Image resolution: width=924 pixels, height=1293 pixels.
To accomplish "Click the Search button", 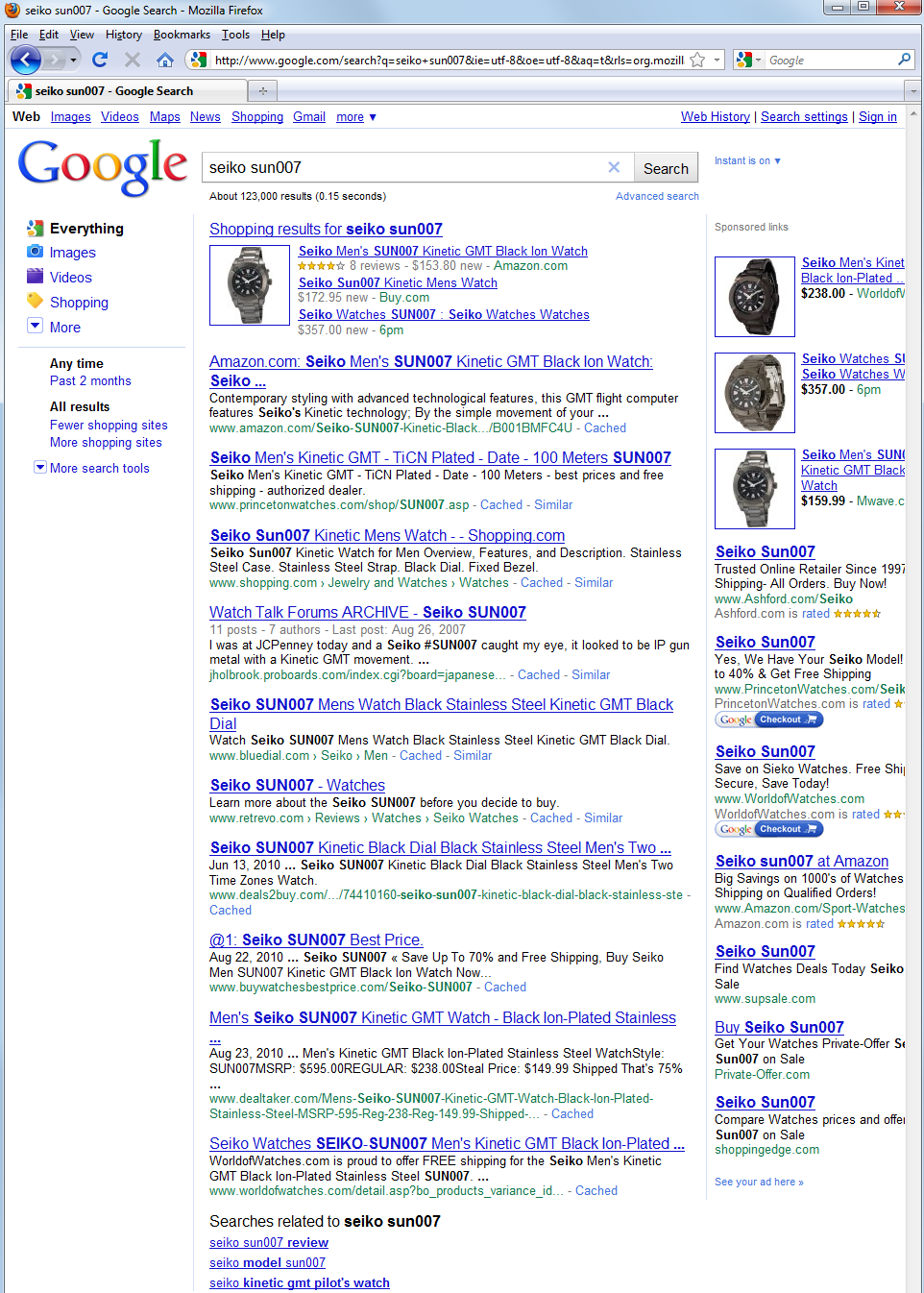I will (666, 168).
